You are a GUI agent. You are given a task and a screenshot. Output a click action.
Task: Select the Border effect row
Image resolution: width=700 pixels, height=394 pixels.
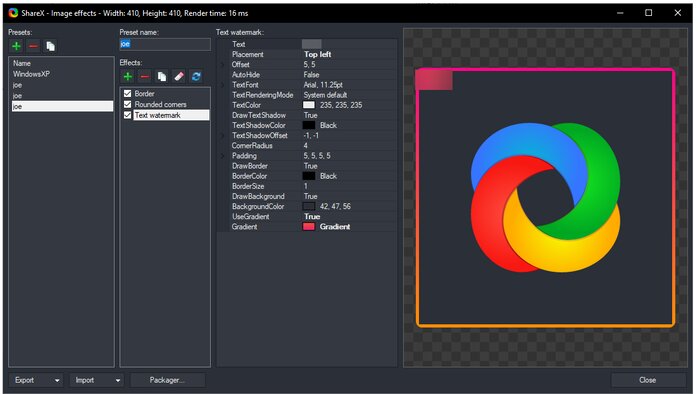pyautogui.click(x=145, y=94)
